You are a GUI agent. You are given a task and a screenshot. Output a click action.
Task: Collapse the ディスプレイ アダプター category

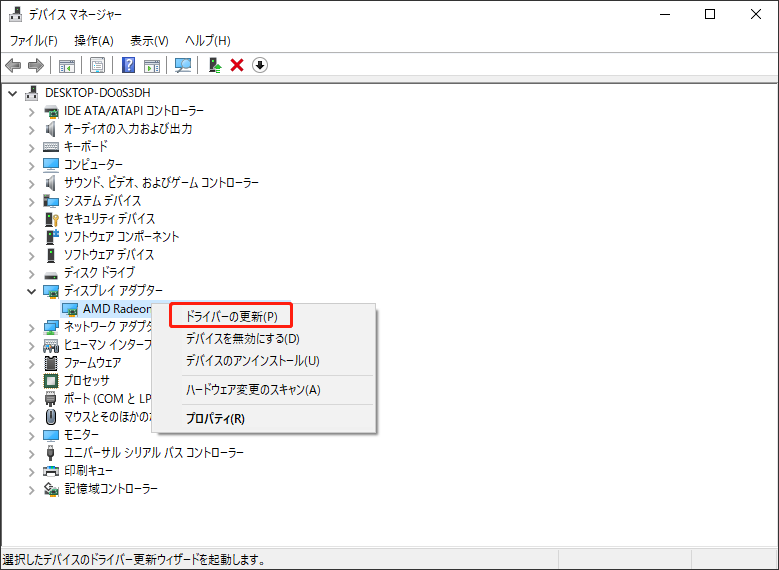click(x=32, y=291)
